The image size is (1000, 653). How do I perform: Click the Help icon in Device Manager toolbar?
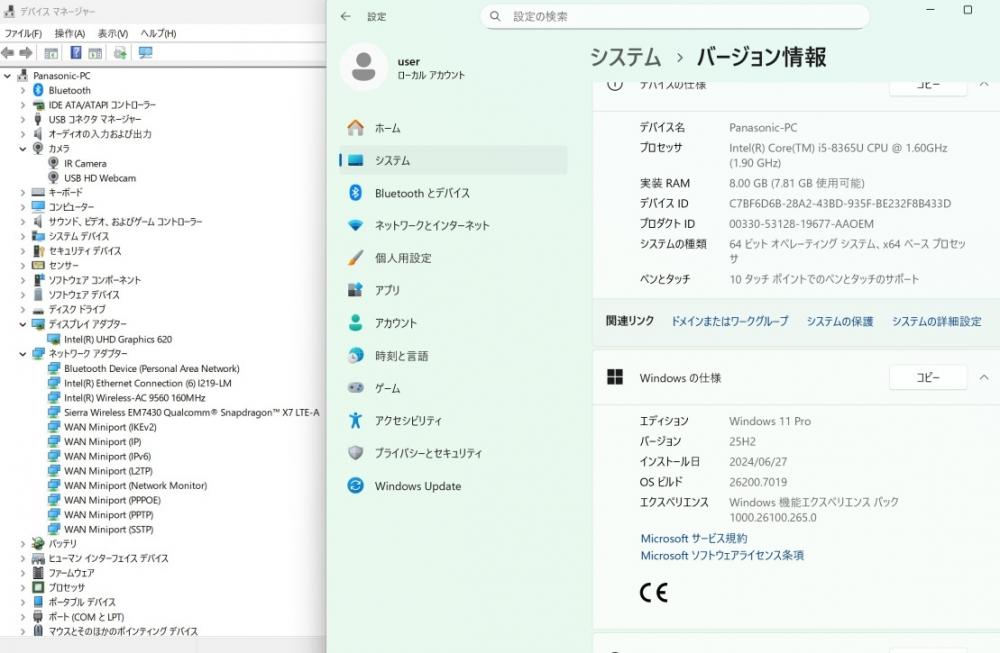pyautogui.click(x=75, y=53)
